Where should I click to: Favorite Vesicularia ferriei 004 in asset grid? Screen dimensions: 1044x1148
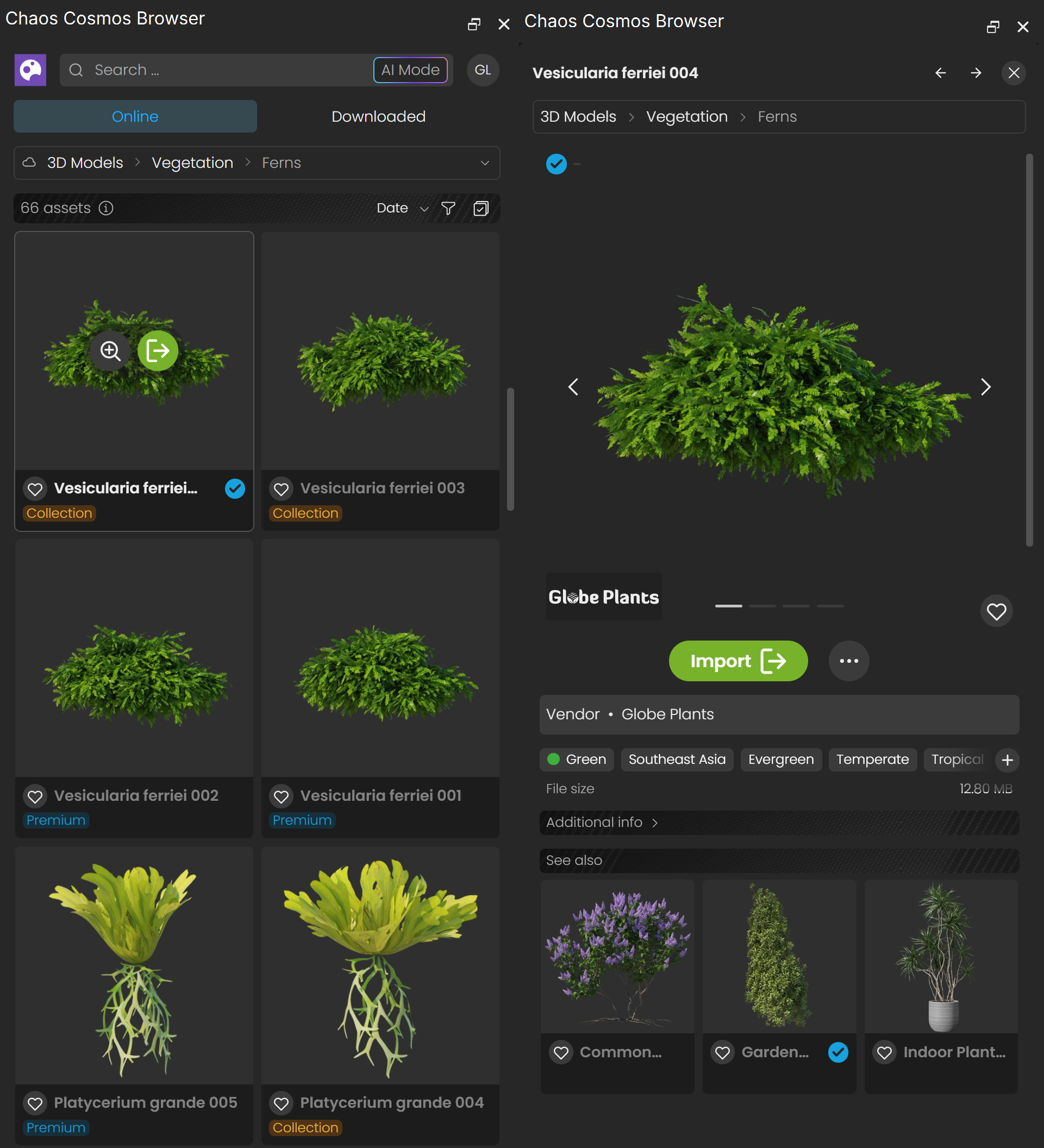click(x=35, y=489)
